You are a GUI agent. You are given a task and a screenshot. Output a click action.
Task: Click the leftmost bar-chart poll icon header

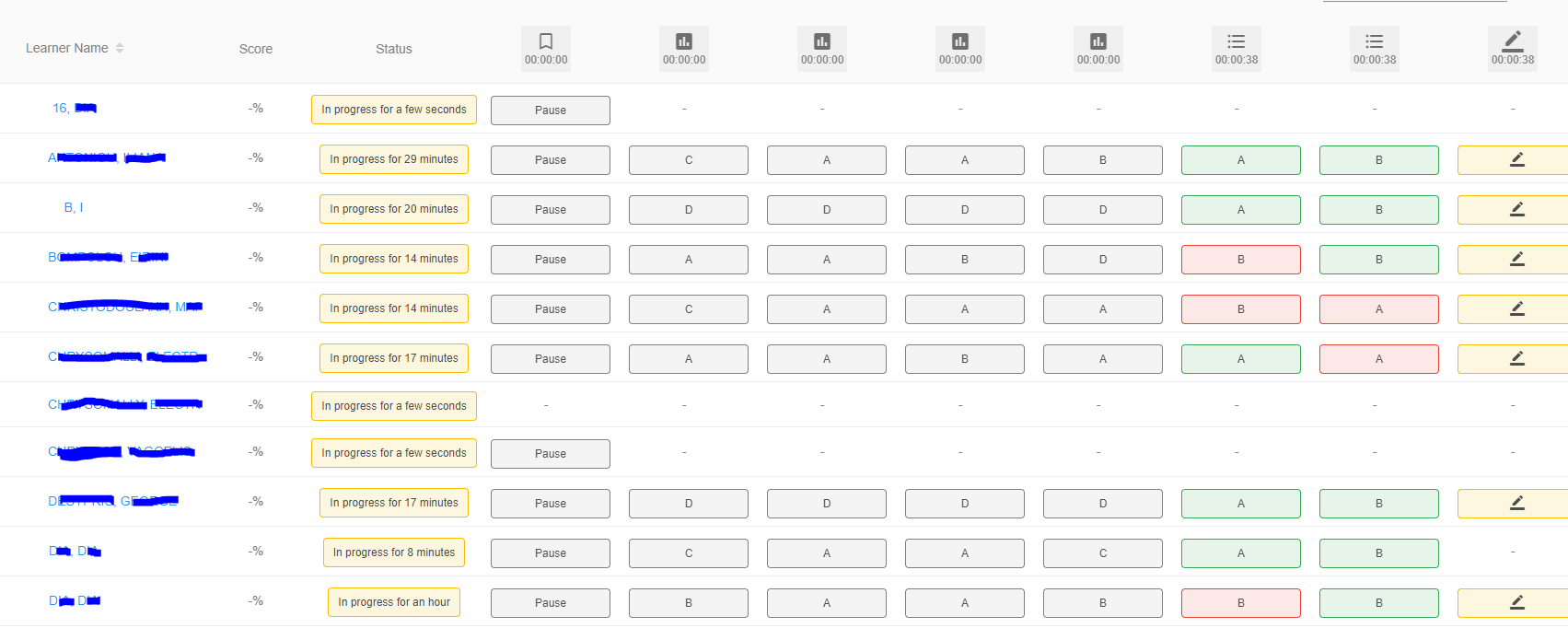tap(684, 49)
